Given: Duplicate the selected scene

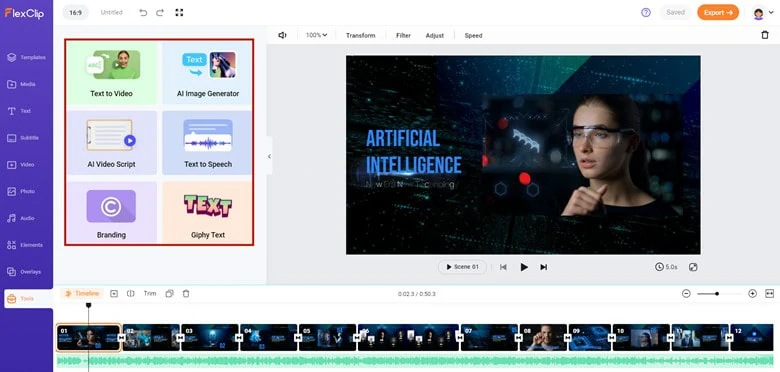Looking at the screenshot, I should click(x=169, y=293).
